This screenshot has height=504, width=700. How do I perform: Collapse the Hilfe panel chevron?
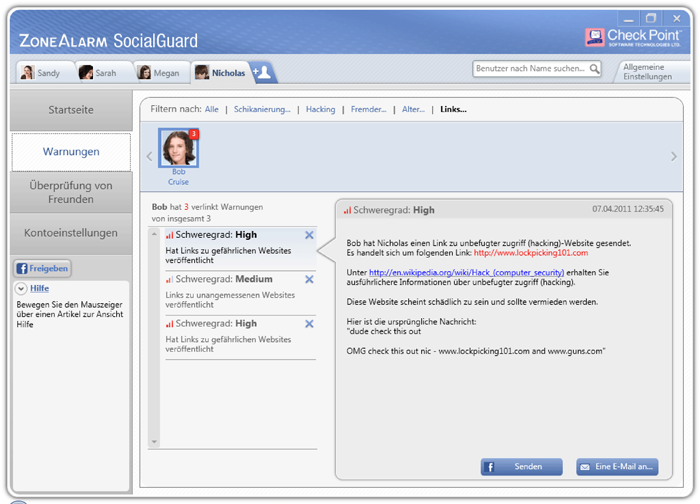21,288
